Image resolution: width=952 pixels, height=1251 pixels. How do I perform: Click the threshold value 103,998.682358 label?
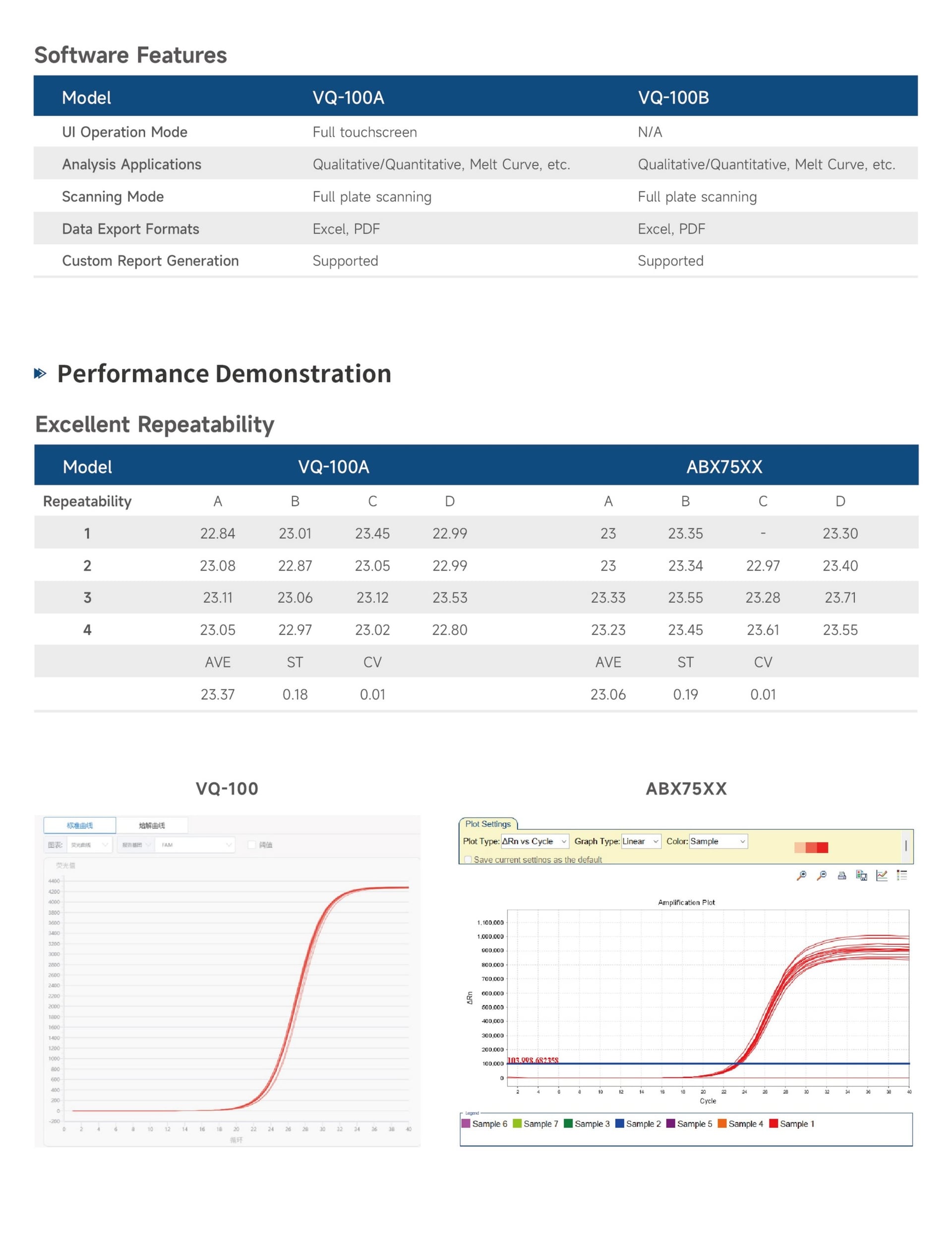tap(533, 1060)
